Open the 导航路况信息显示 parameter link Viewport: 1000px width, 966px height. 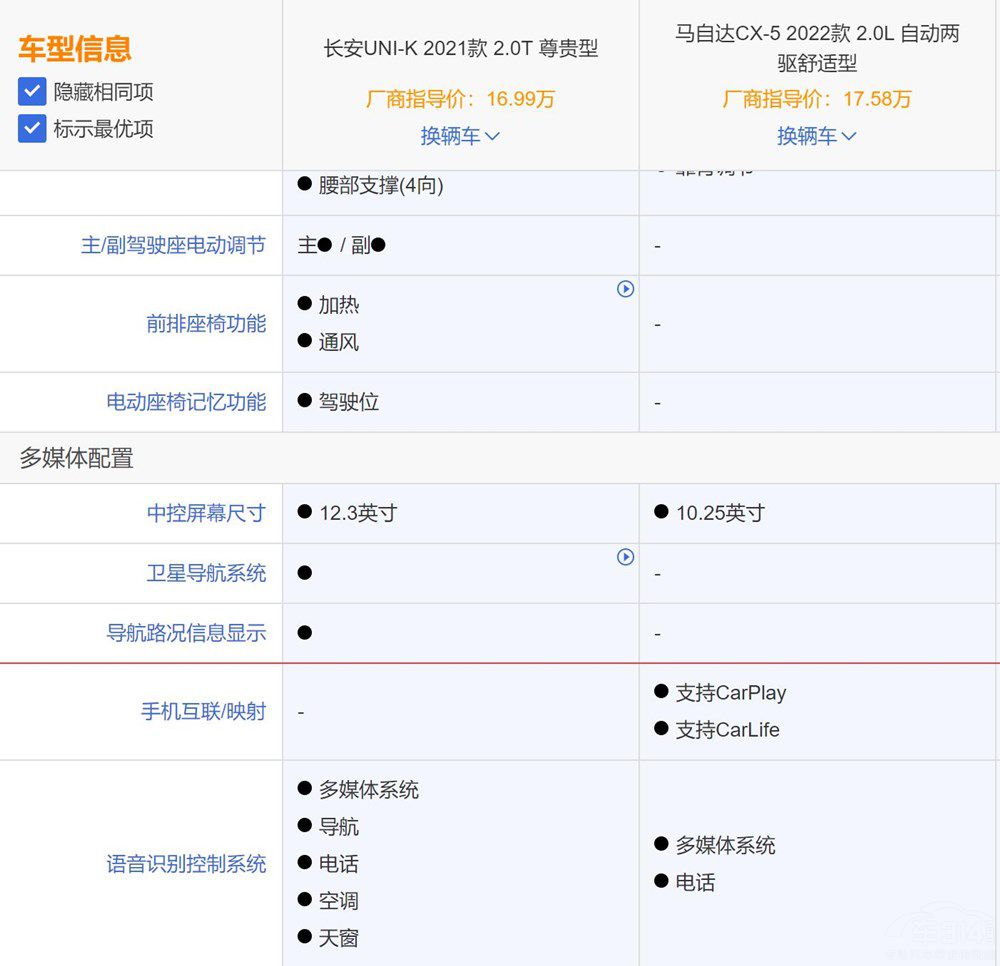click(x=186, y=633)
